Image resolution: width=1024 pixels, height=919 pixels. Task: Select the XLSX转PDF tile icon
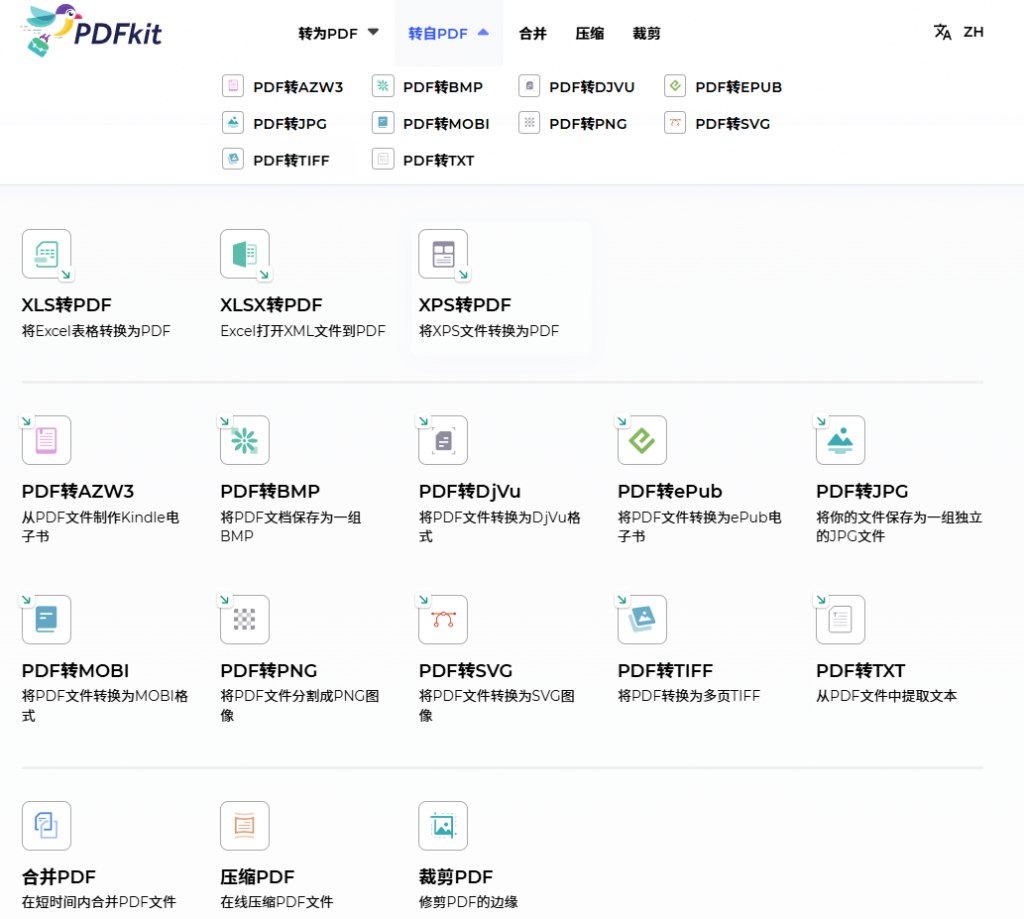click(x=245, y=254)
